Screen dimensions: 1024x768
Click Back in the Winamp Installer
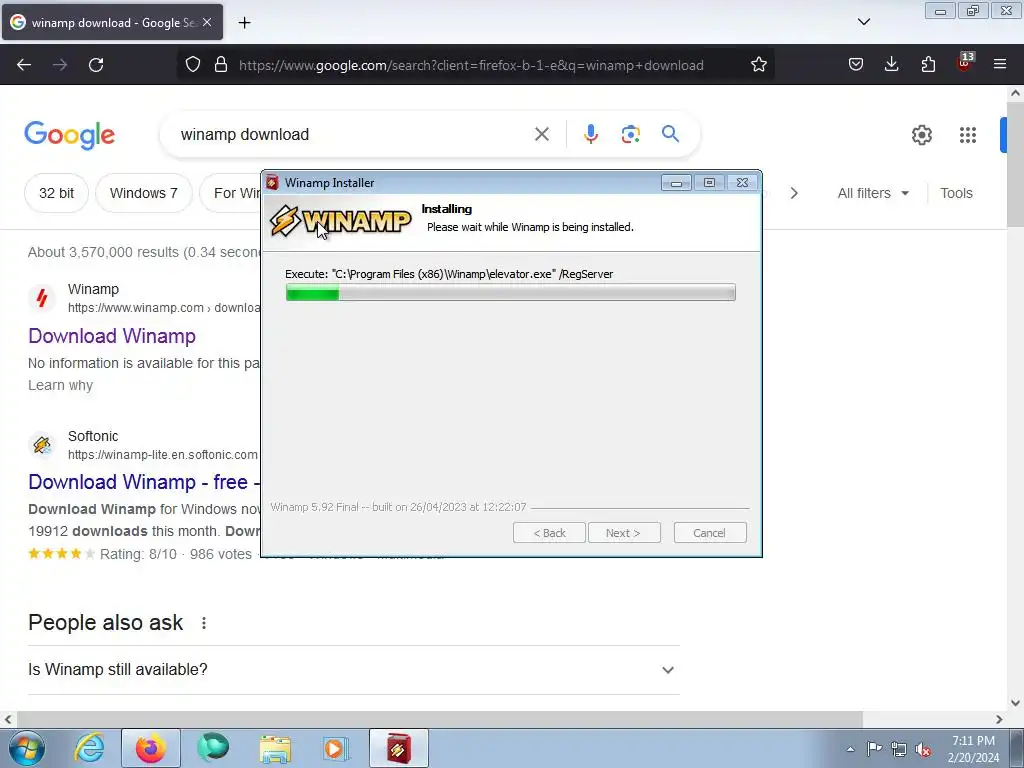[x=549, y=533]
